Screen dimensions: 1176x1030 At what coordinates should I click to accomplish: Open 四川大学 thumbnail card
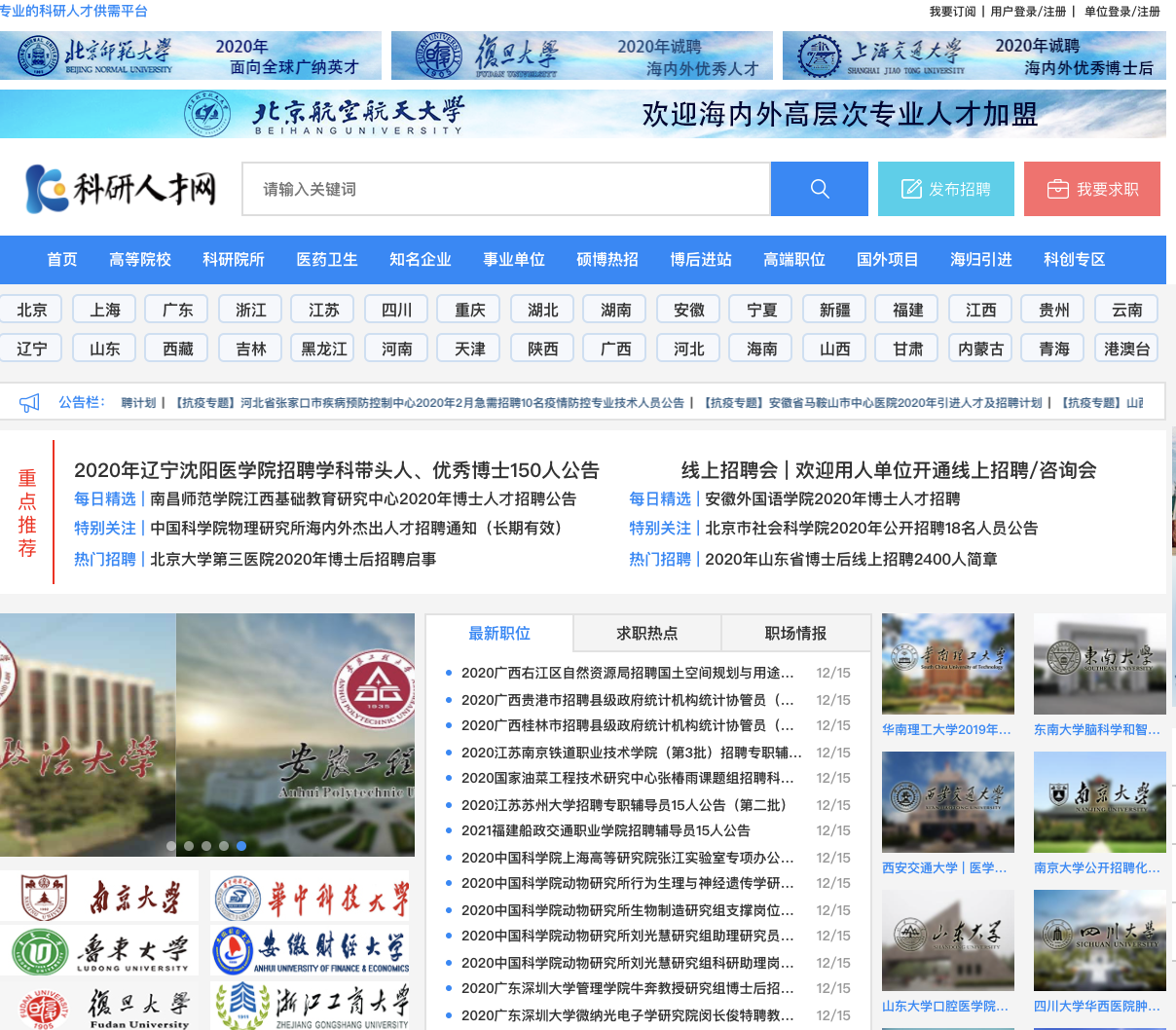point(1100,940)
